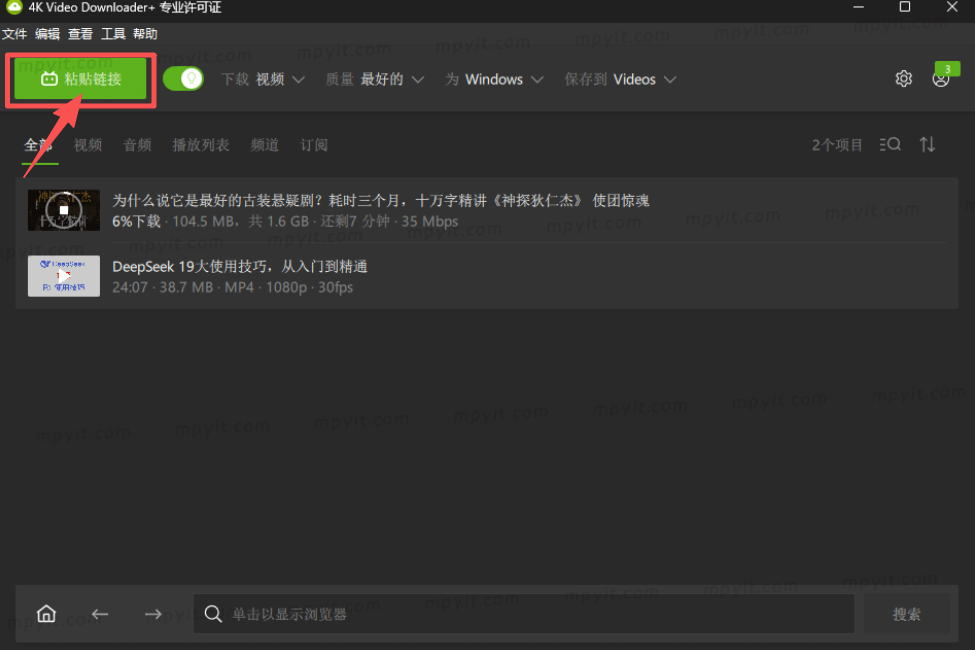Switch to the 音频 tab

(137, 145)
